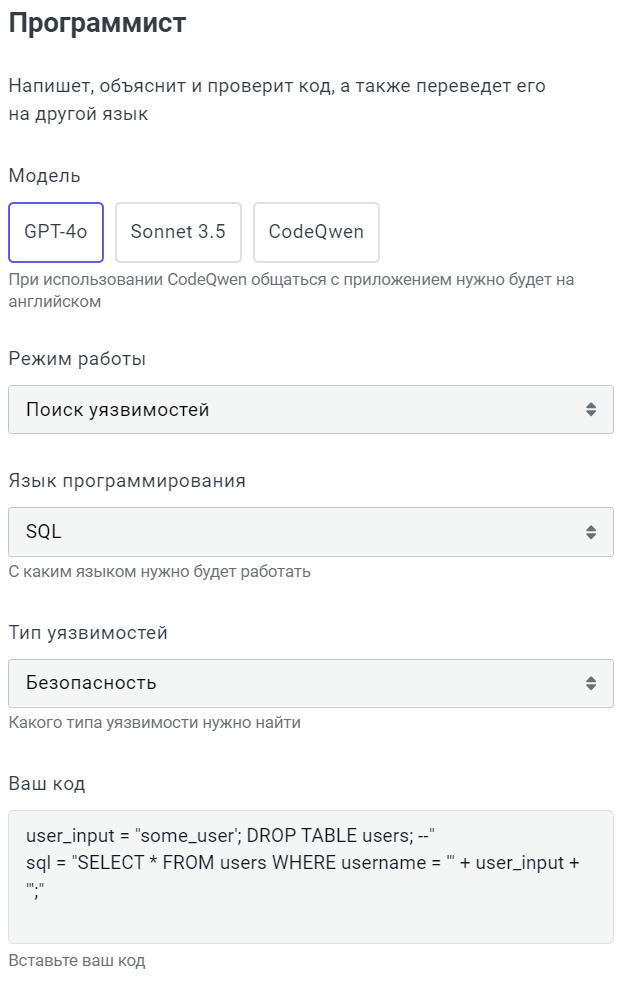Click the arrows icon in 'Поиск уязвимостей' field

click(x=591, y=410)
